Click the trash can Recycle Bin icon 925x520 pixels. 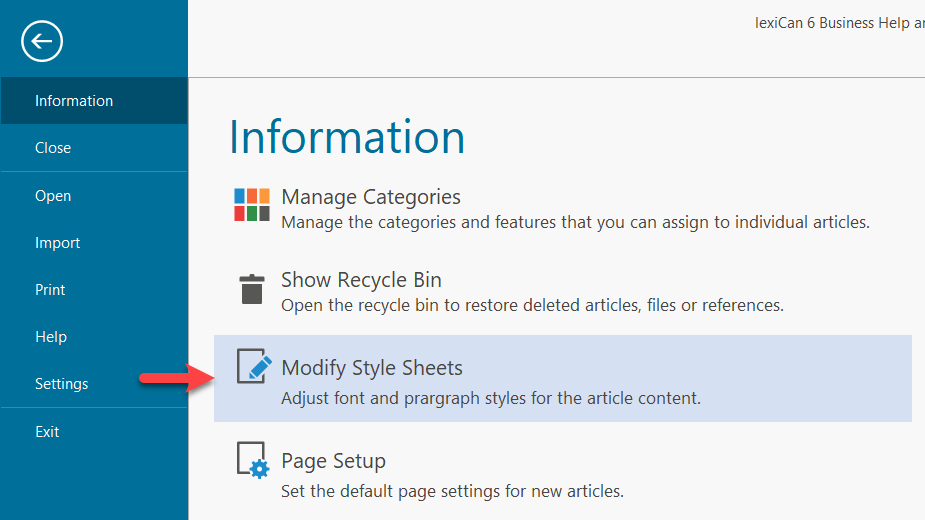(252, 289)
